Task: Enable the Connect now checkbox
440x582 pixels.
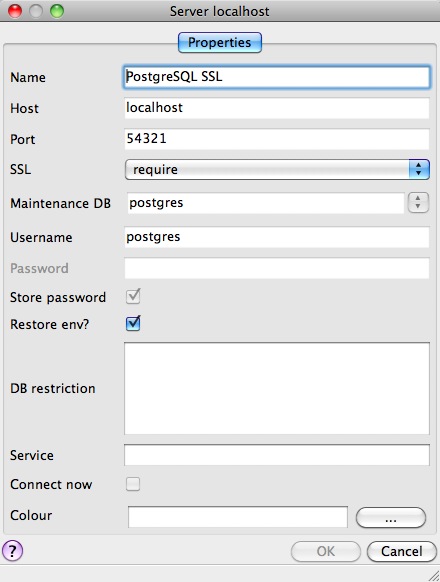Action: pos(133,484)
